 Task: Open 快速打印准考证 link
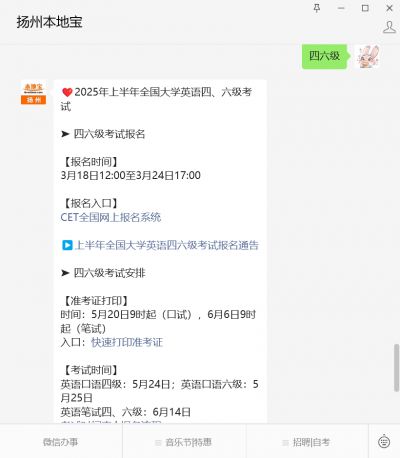(127, 342)
